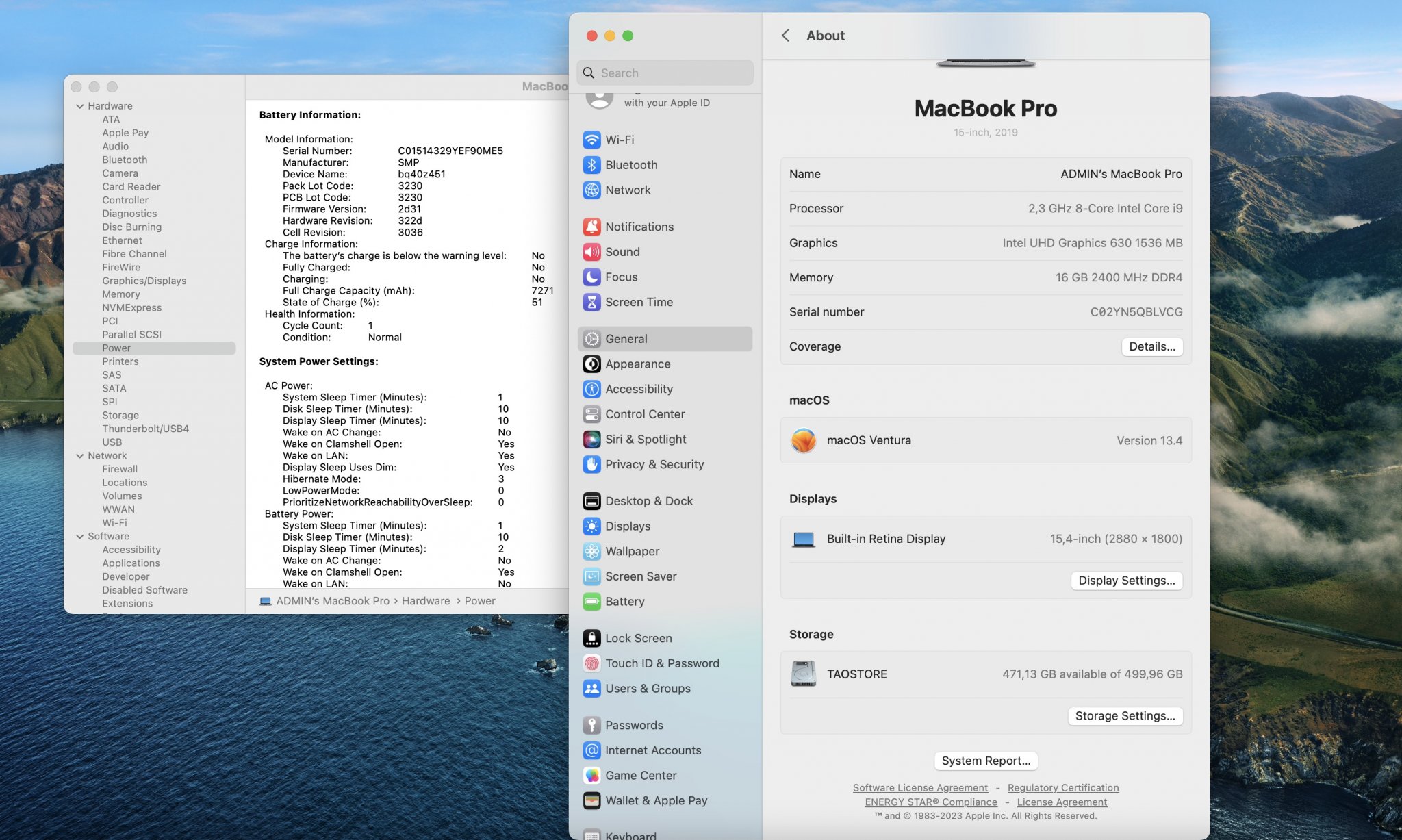Click Hardware in System Report path bar
Screen dimensions: 1402x840
click(426, 601)
